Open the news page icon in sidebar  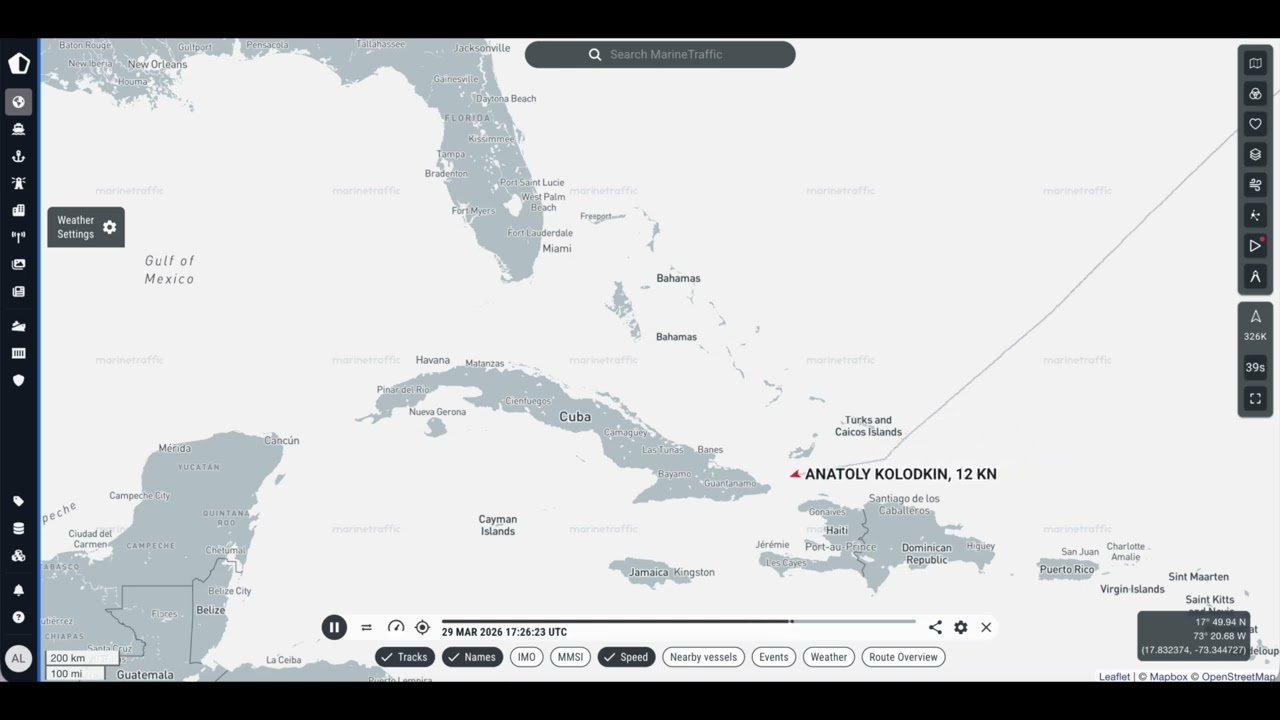pos(18,292)
